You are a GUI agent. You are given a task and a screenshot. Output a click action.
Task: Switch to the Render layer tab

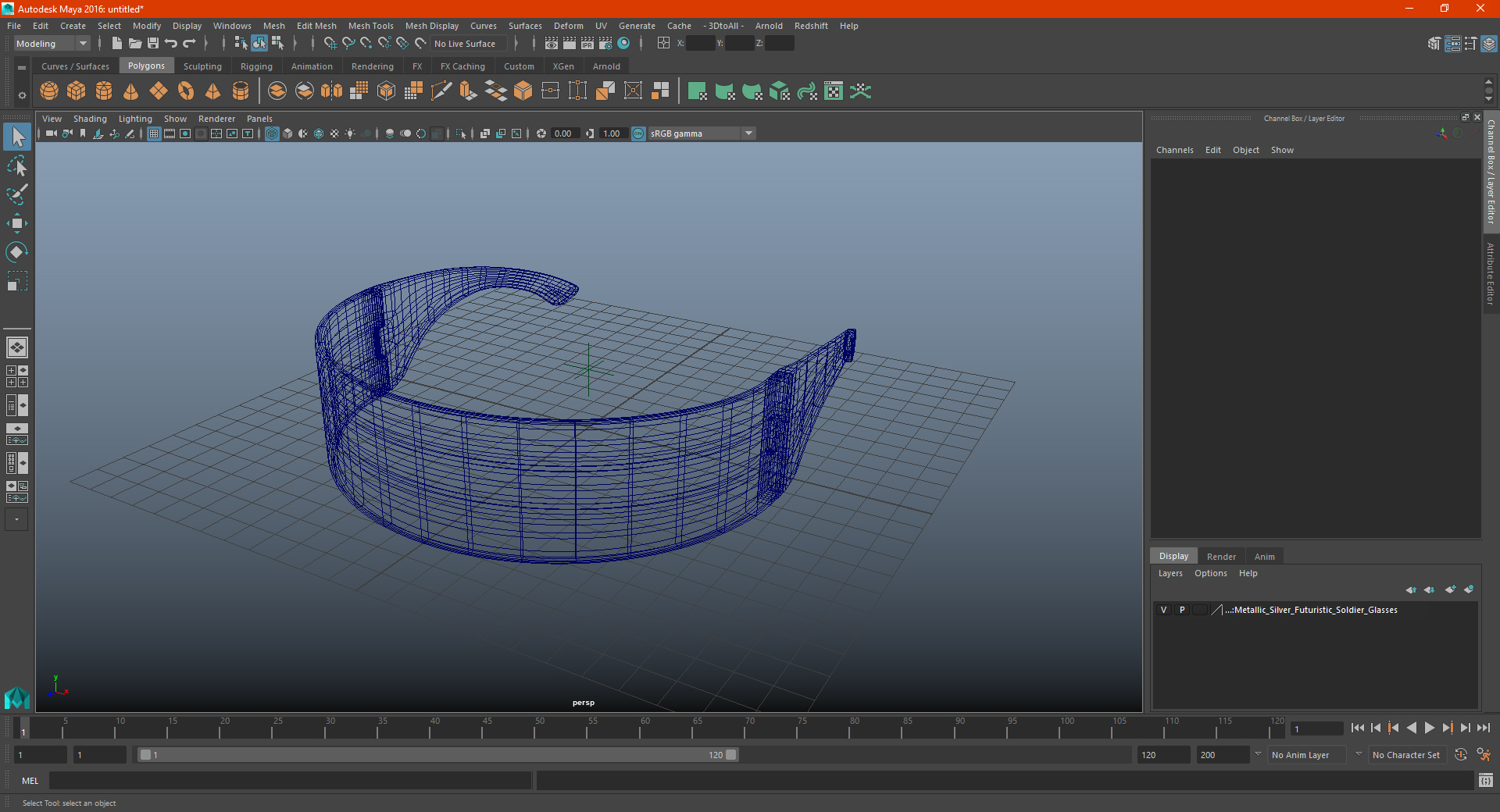click(1221, 557)
